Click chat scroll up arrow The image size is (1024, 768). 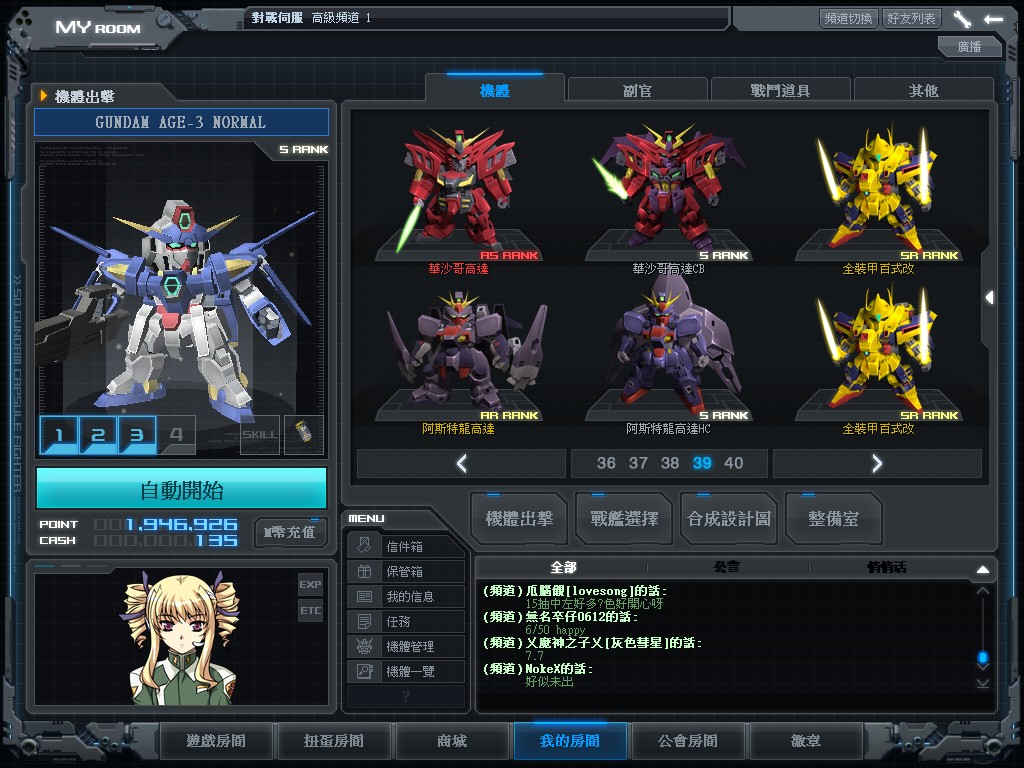point(983,590)
